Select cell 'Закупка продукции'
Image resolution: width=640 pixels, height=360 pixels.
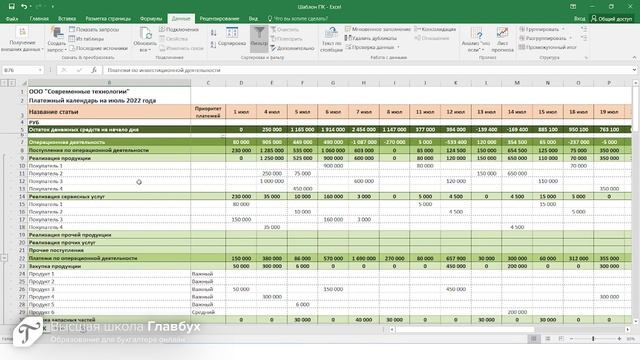tap(109, 266)
